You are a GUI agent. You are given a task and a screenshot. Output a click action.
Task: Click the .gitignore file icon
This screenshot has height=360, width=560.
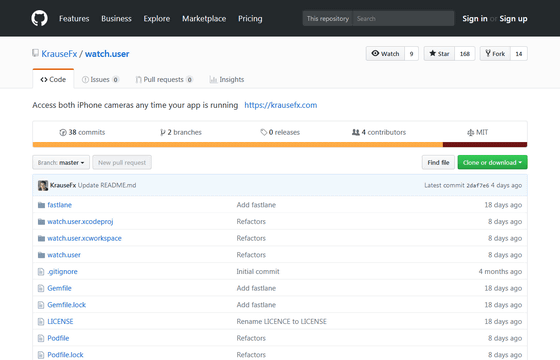(41, 272)
